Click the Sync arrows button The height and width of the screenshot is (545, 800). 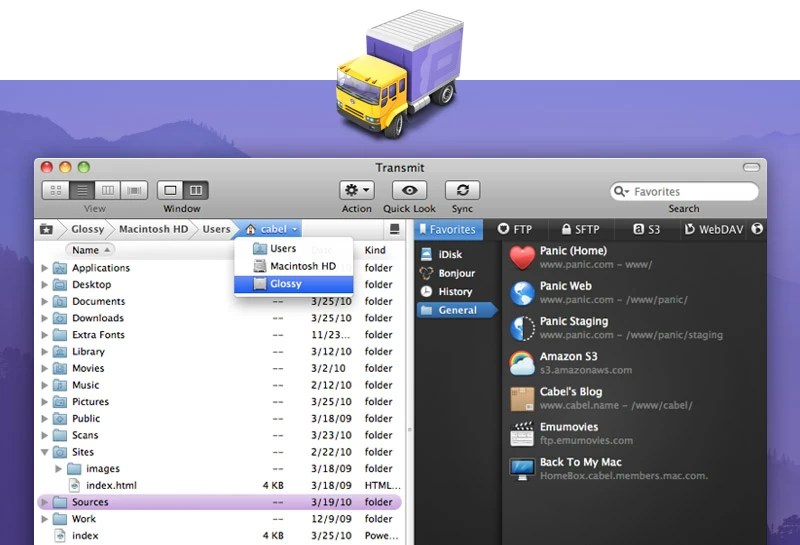click(x=462, y=190)
